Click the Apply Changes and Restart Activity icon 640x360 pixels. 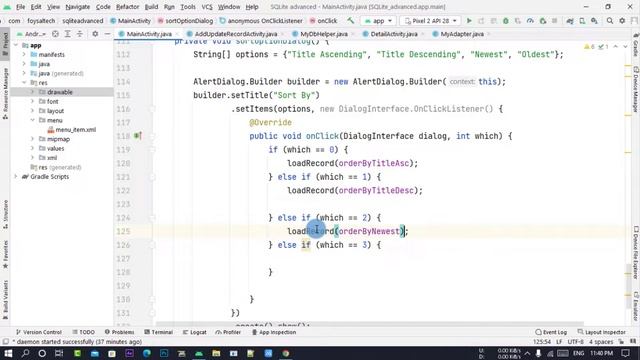481,21
